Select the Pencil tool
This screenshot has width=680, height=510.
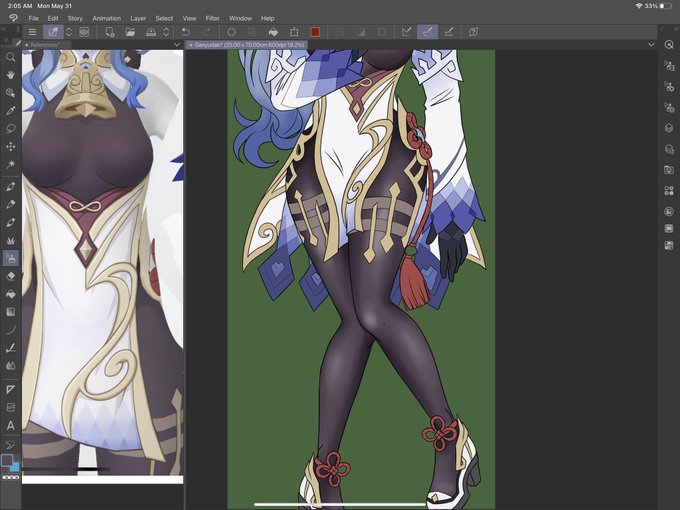pyautogui.click(x=10, y=204)
